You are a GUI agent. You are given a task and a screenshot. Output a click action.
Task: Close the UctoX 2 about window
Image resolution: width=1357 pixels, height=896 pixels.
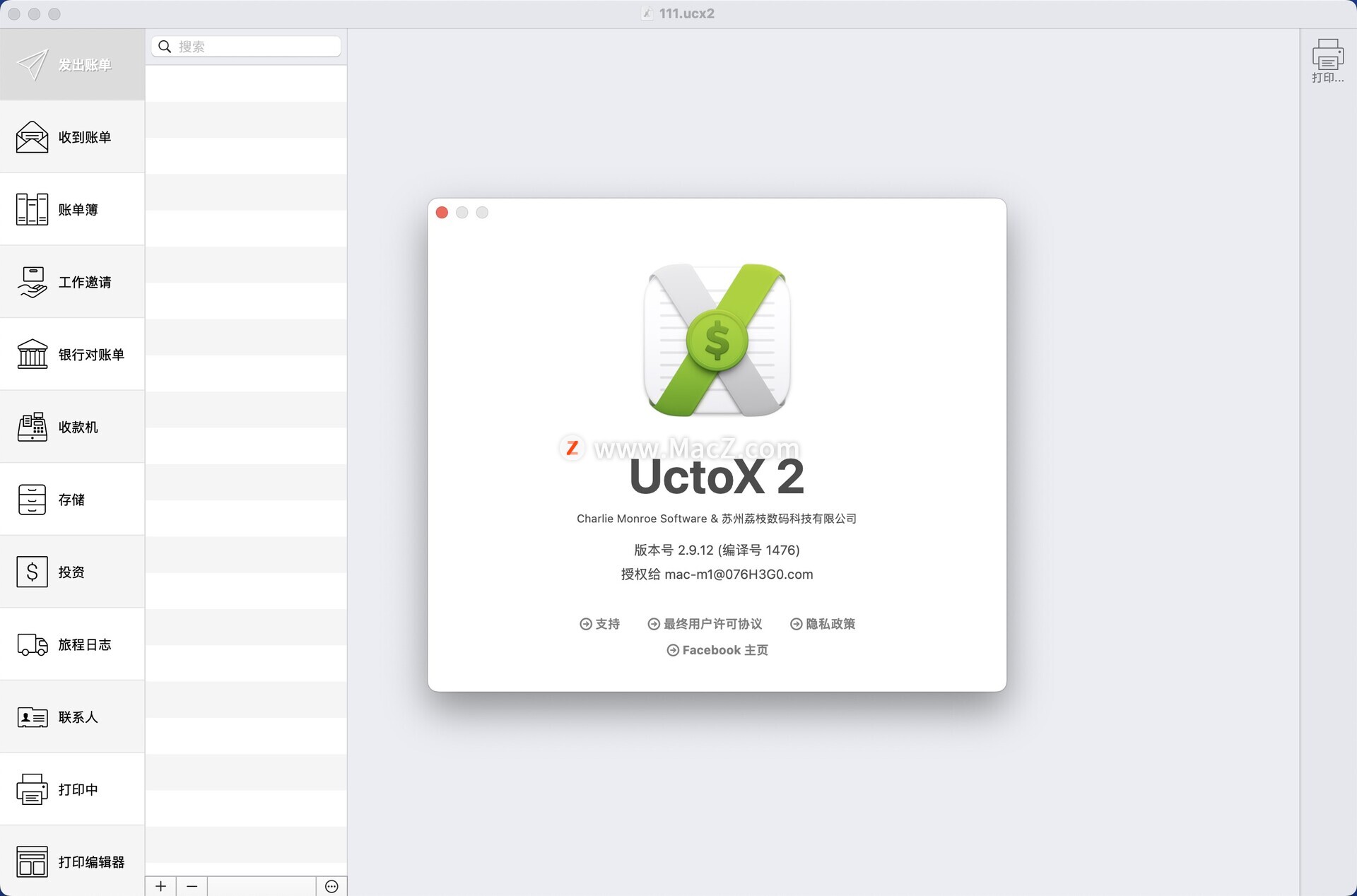tap(442, 213)
